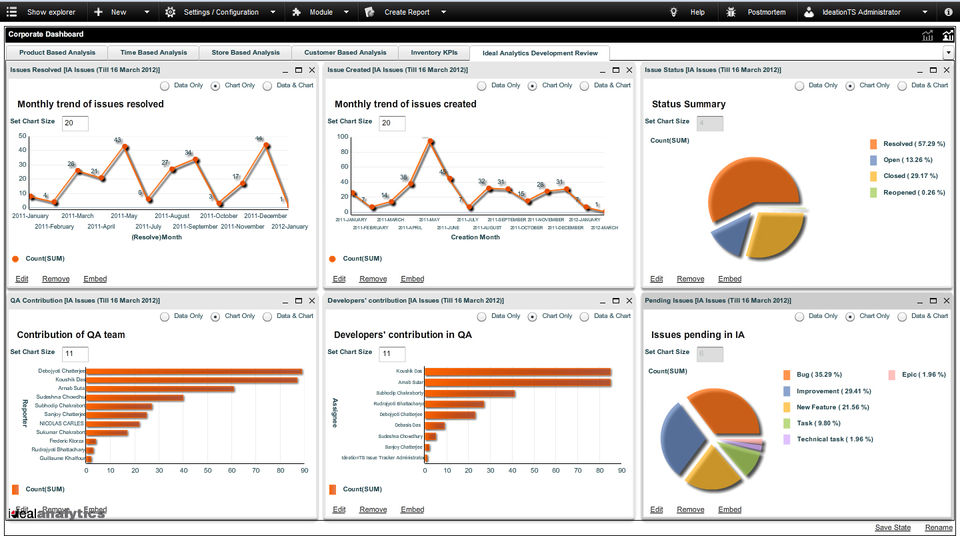Click the info icon in top bar
The image size is (960, 536).
(948, 12)
